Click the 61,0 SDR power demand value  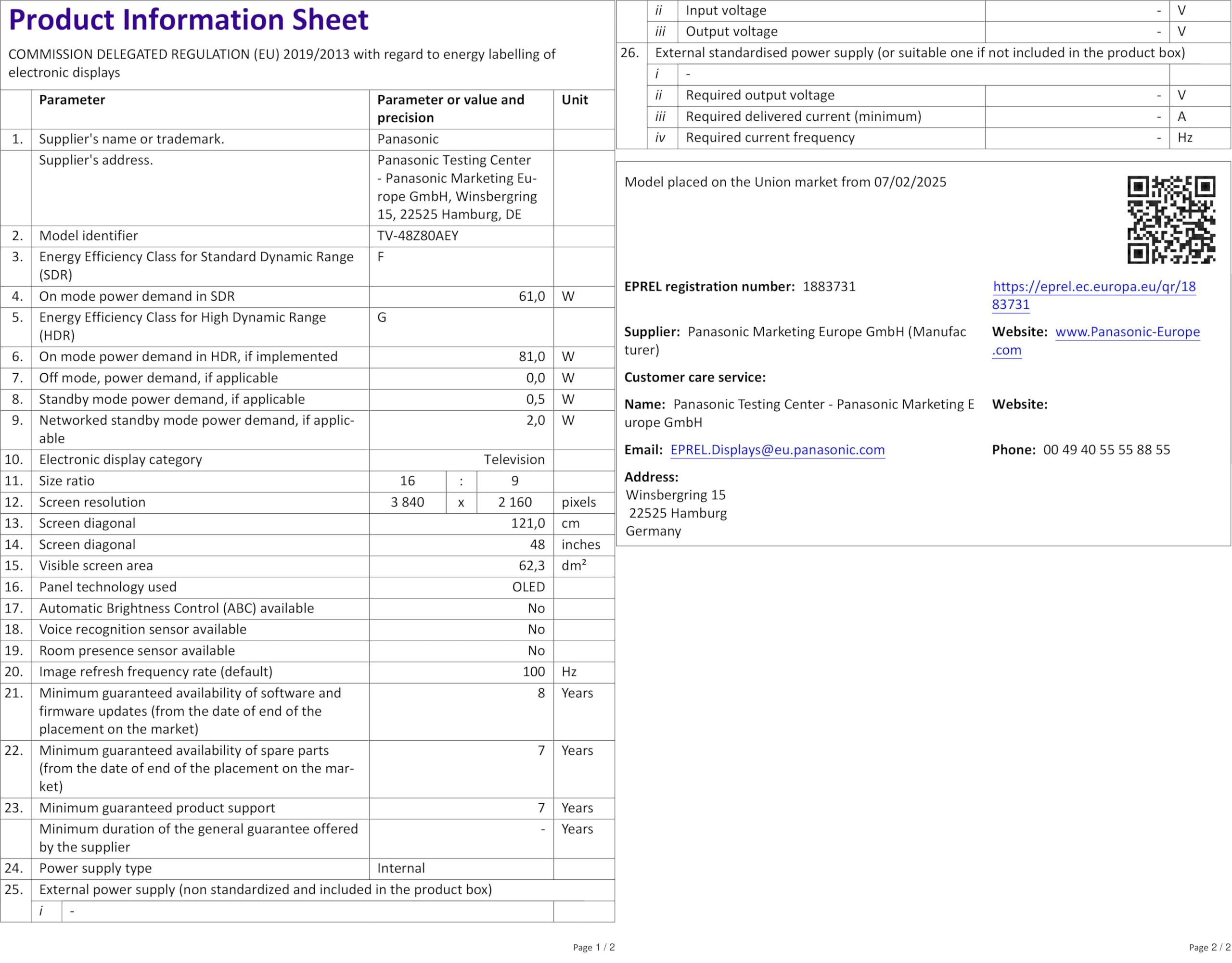[x=531, y=297]
